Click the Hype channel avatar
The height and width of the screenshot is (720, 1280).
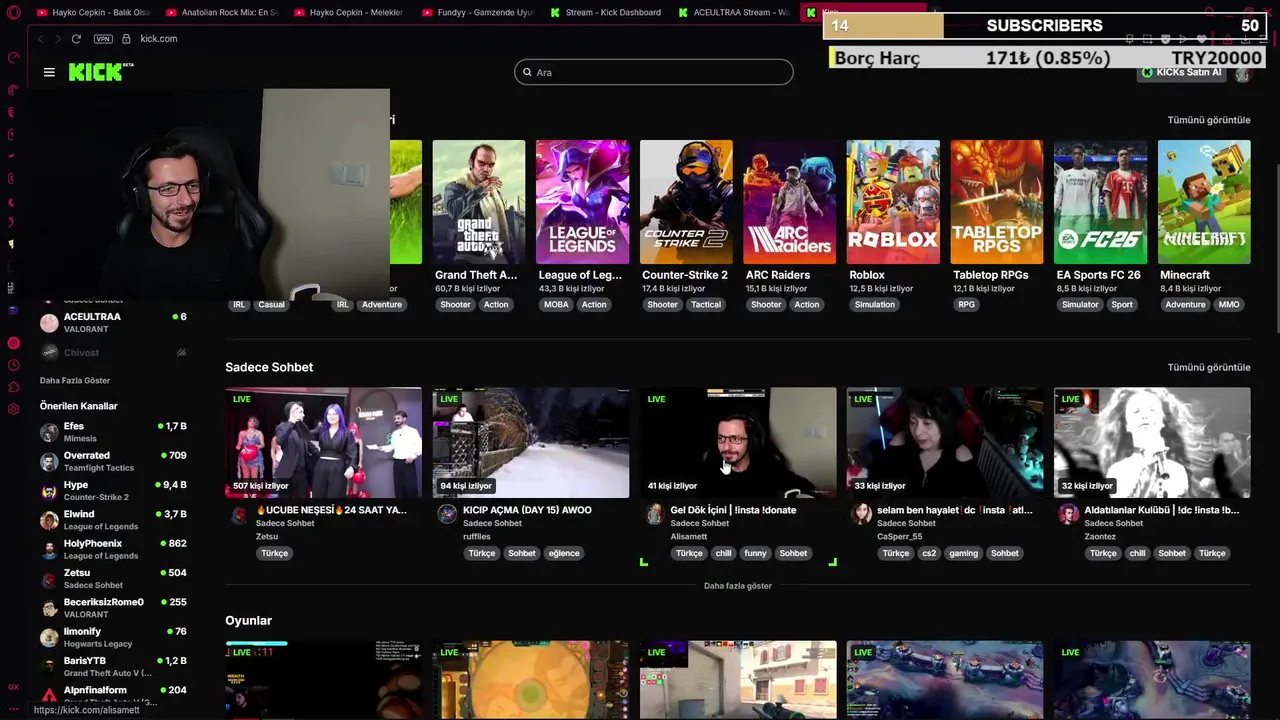pyautogui.click(x=49, y=491)
